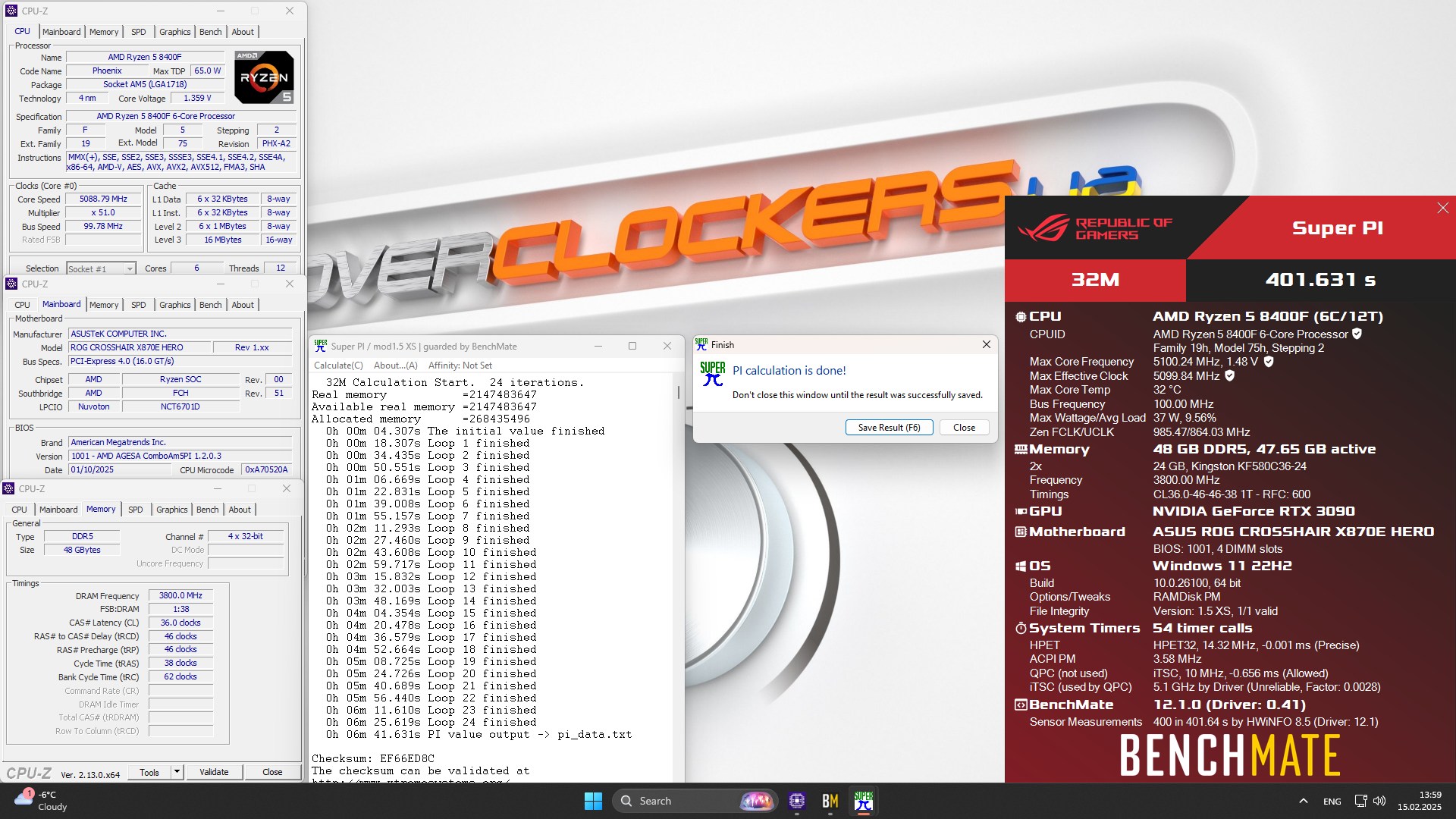Click Validate button in CPU-Z

(214, 772)
